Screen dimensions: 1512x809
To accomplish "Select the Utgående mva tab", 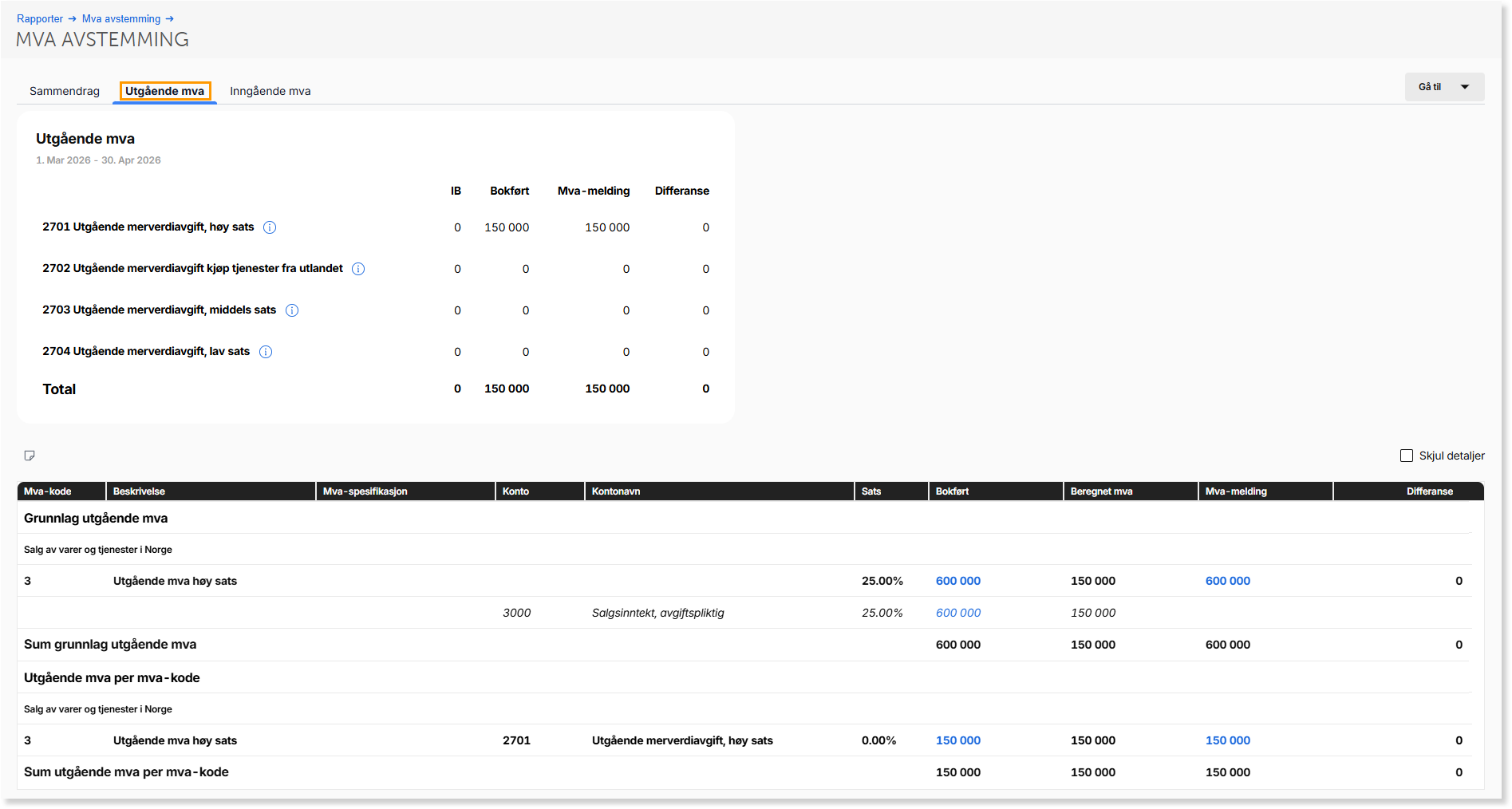I will [x=165, y=91].
